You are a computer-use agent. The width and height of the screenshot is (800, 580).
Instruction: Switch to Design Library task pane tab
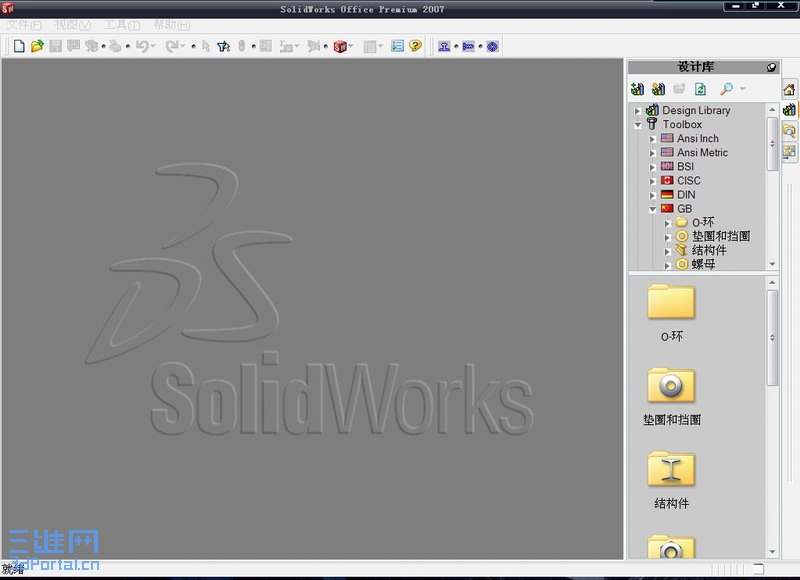(x=789, y=109)
